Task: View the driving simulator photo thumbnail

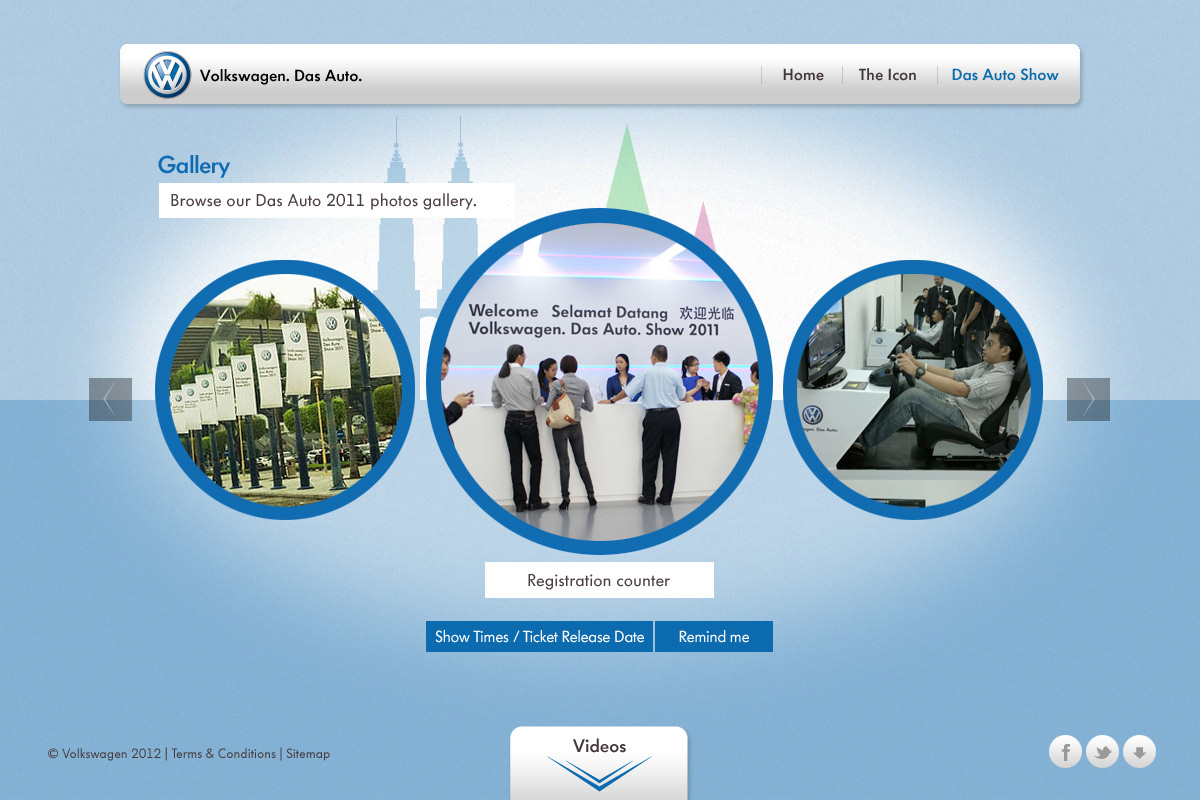Action: [x=913, y=390]
